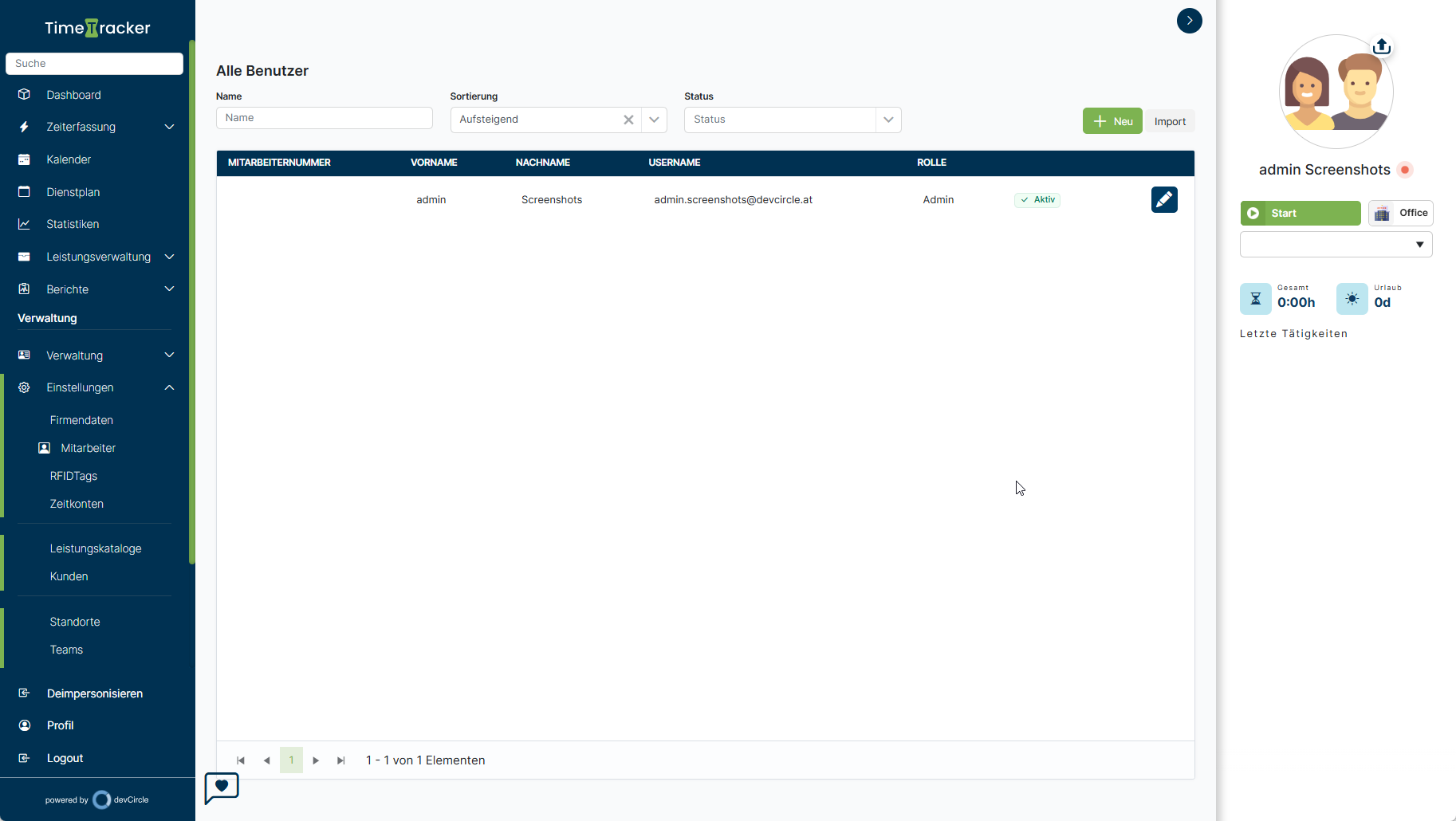Open RFIDTags settings

[x=73, y=476]
